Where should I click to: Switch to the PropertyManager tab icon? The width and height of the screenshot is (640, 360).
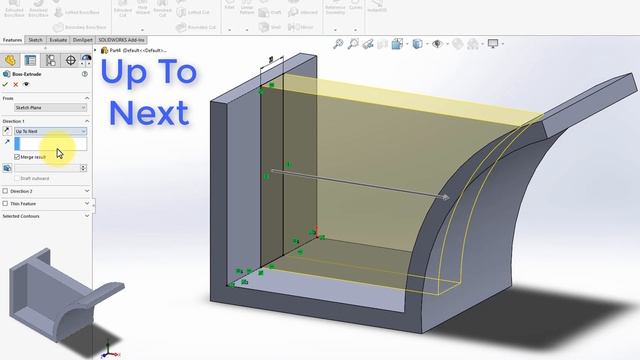click(x=30, y=60)
